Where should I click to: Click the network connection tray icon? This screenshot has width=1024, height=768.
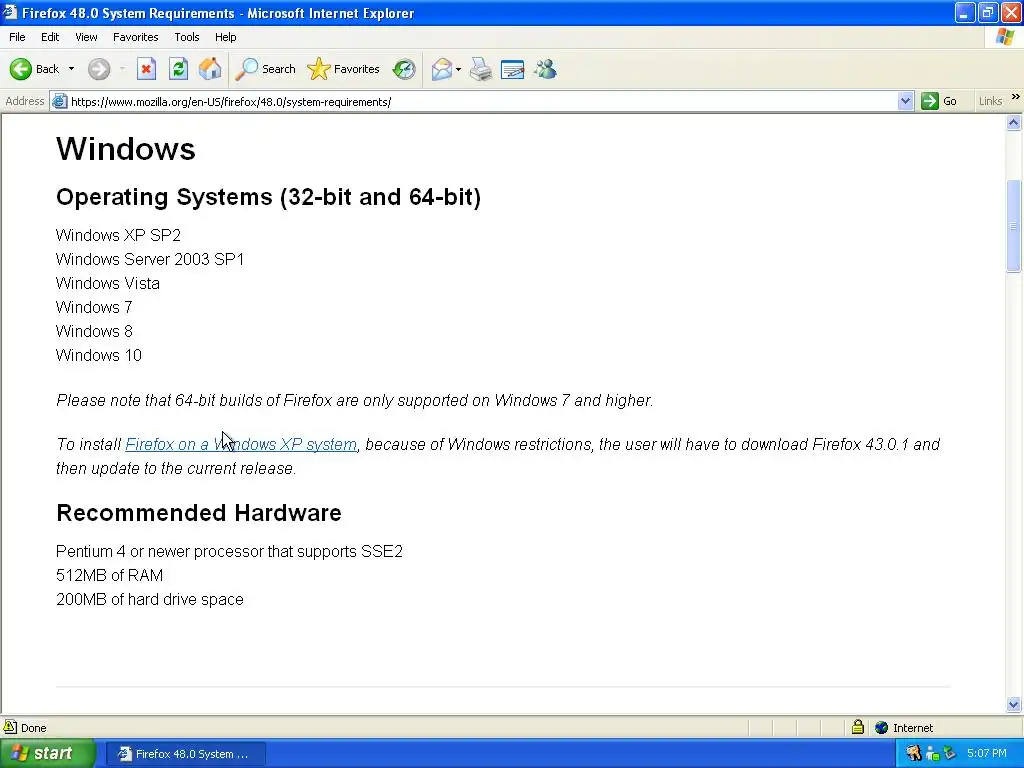[x=932, y=754]
